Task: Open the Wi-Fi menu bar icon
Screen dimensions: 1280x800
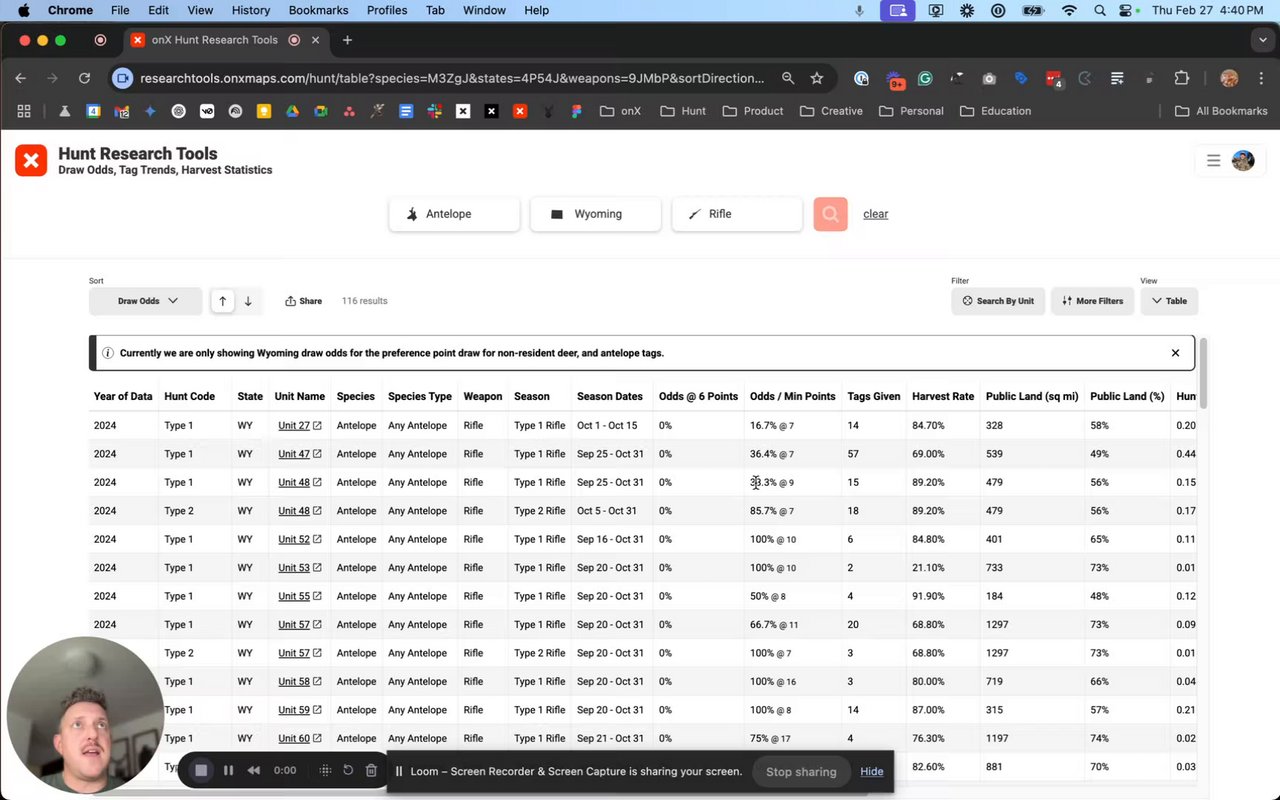Action: pyautogui.click(x=1069, y=10)
